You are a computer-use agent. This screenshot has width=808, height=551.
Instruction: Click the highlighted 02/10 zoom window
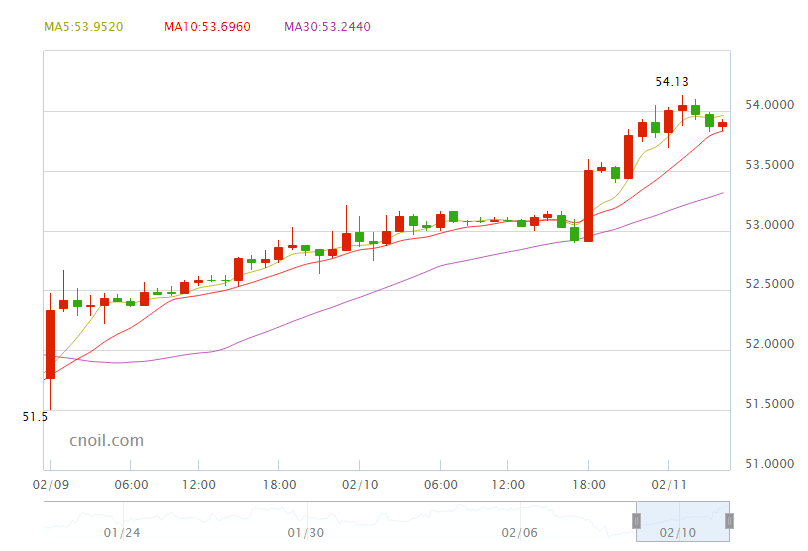(x=683, y=522)
